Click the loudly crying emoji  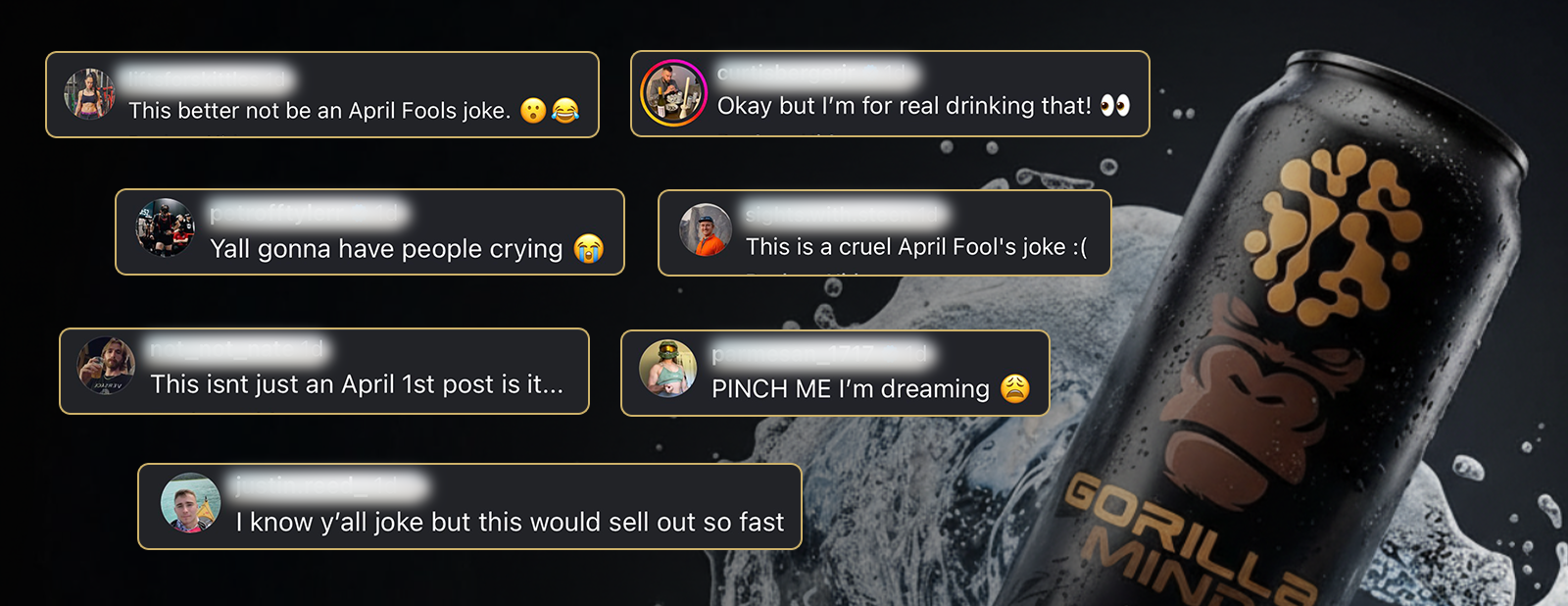tap(589, 248)
